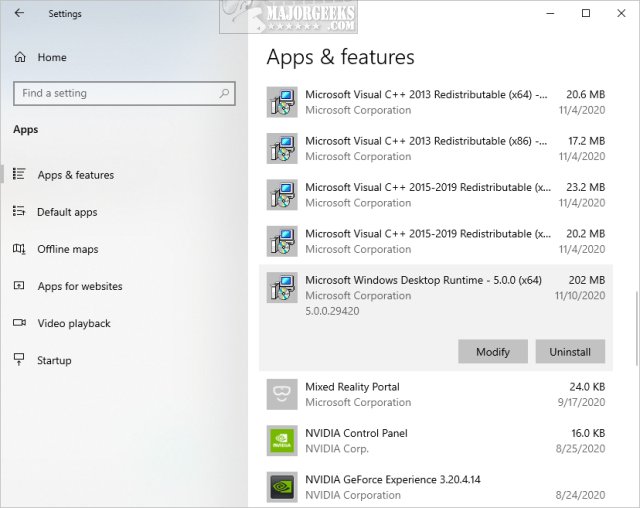Click the Windows Desktop Runtime installer icon
Viewport: 640px width, 508px height.
pyautogui.click(x=282, y=288)
